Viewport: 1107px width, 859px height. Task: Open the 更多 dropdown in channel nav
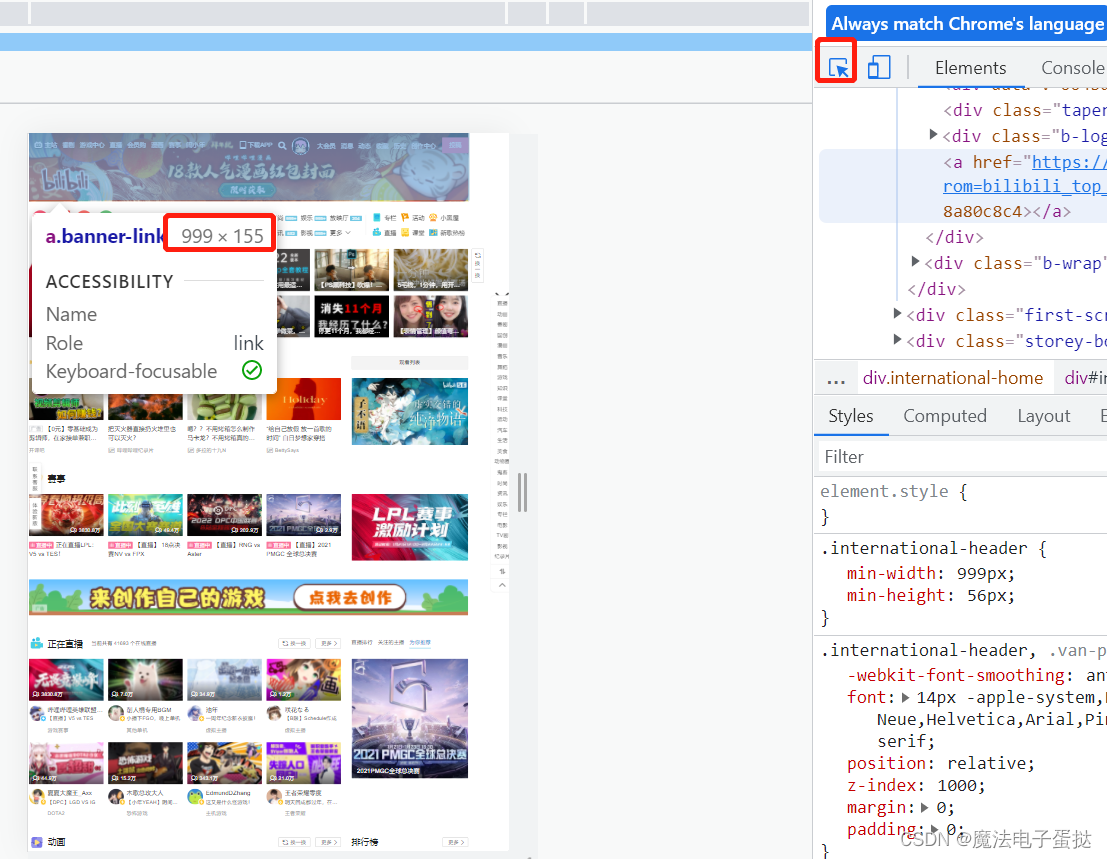(340, 232)
